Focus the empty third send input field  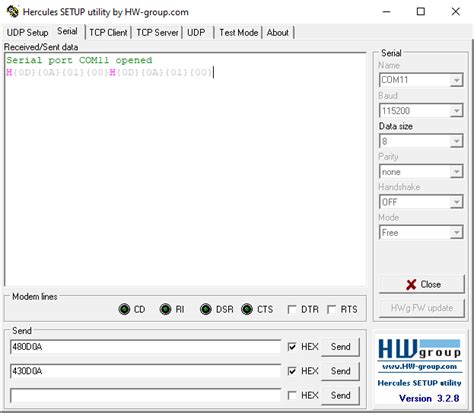[x=145, y=396]
